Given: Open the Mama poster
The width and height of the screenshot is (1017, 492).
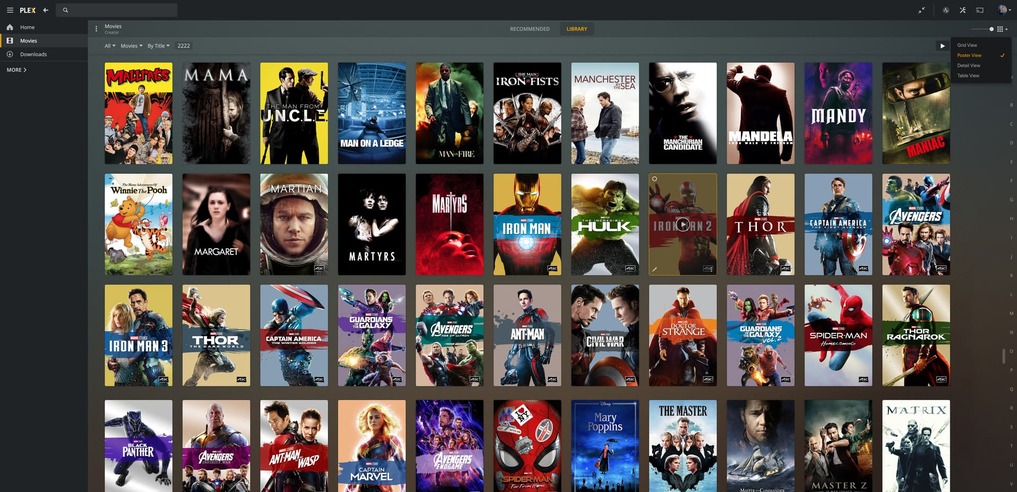Looking at the screenshot, I should pyautogui.click(x=216, y=113).
